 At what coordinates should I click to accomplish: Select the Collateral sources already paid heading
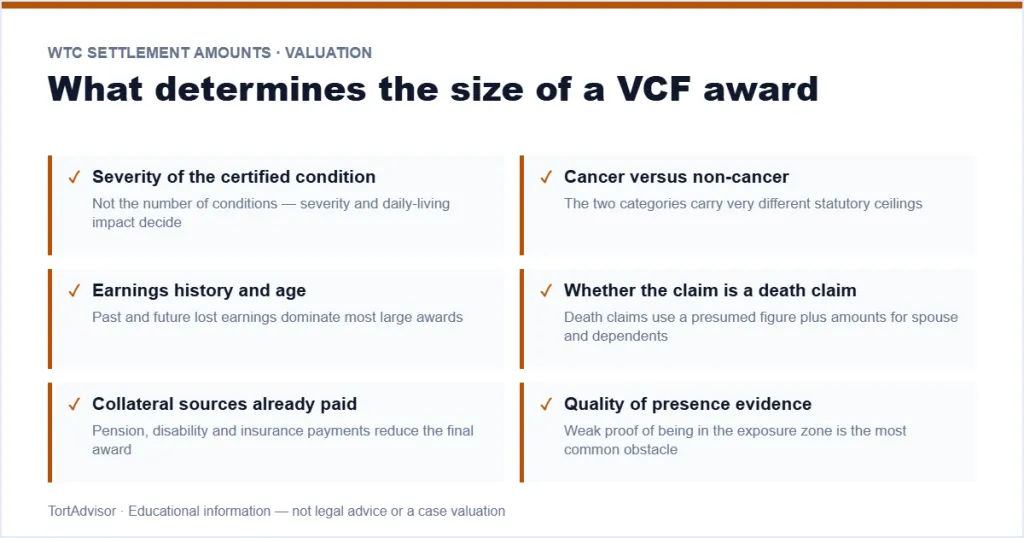tap(225, 404)
